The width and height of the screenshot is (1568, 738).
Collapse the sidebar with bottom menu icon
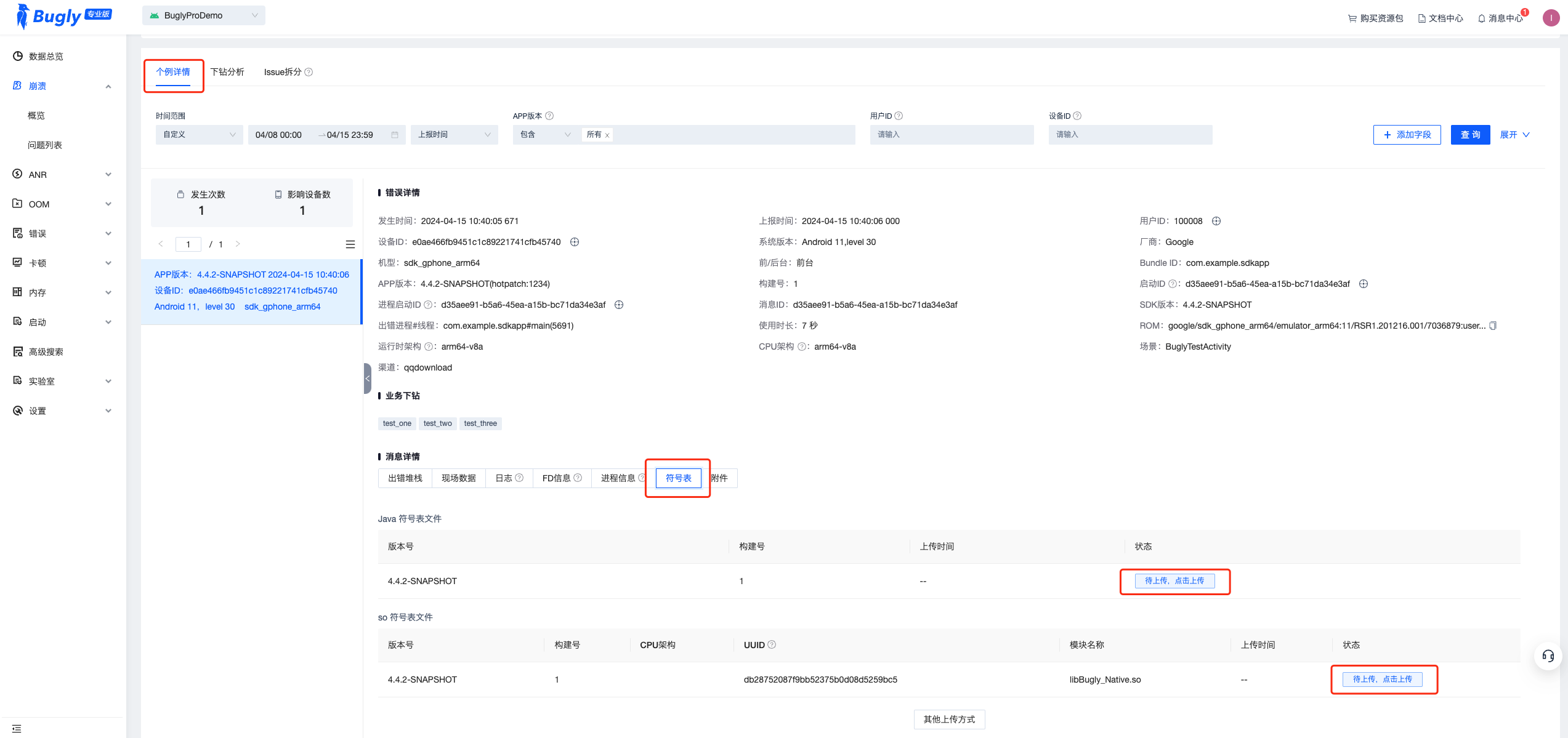click(17, 729)
